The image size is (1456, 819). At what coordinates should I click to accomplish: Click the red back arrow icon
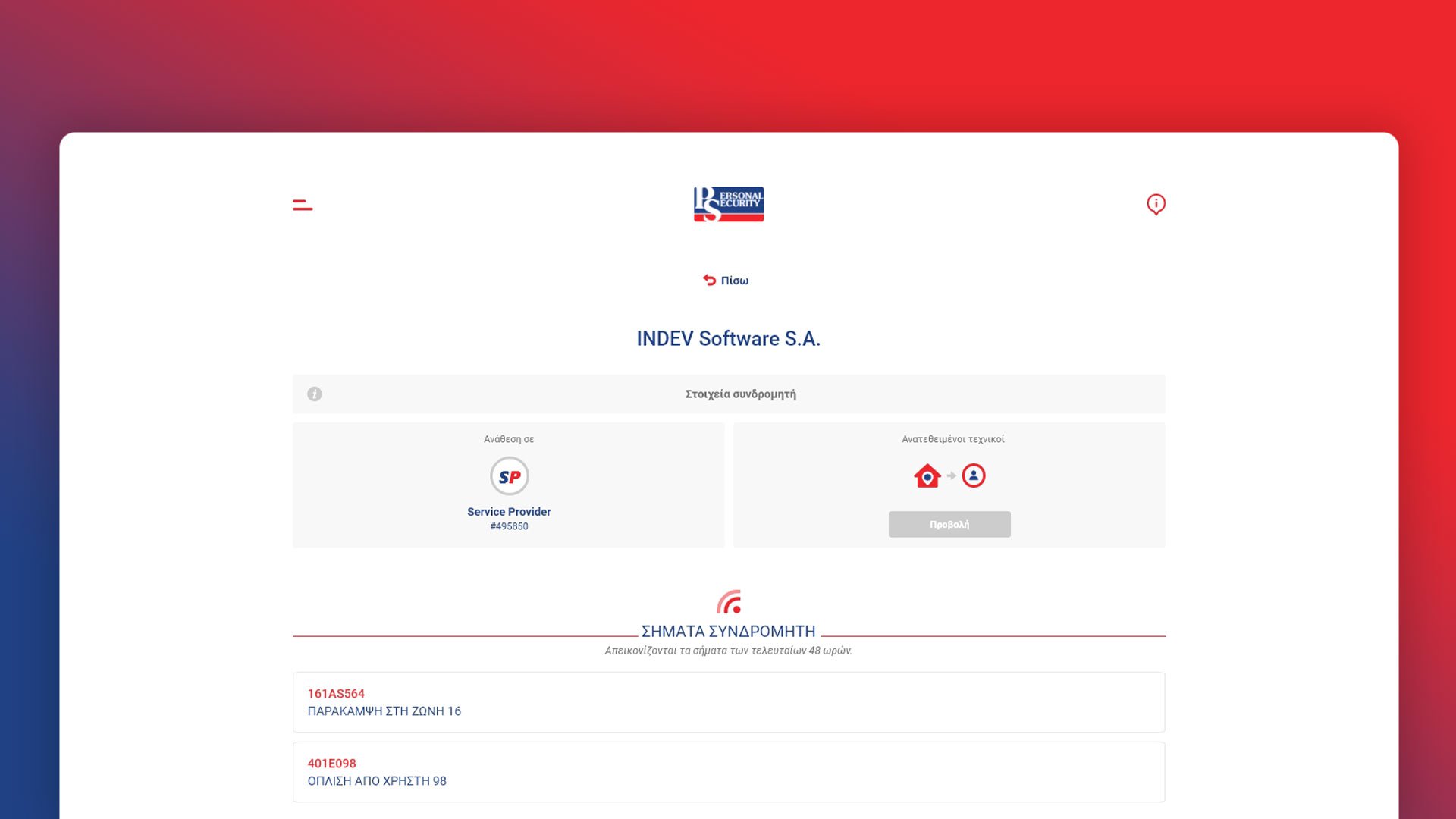tap(709, 280)
